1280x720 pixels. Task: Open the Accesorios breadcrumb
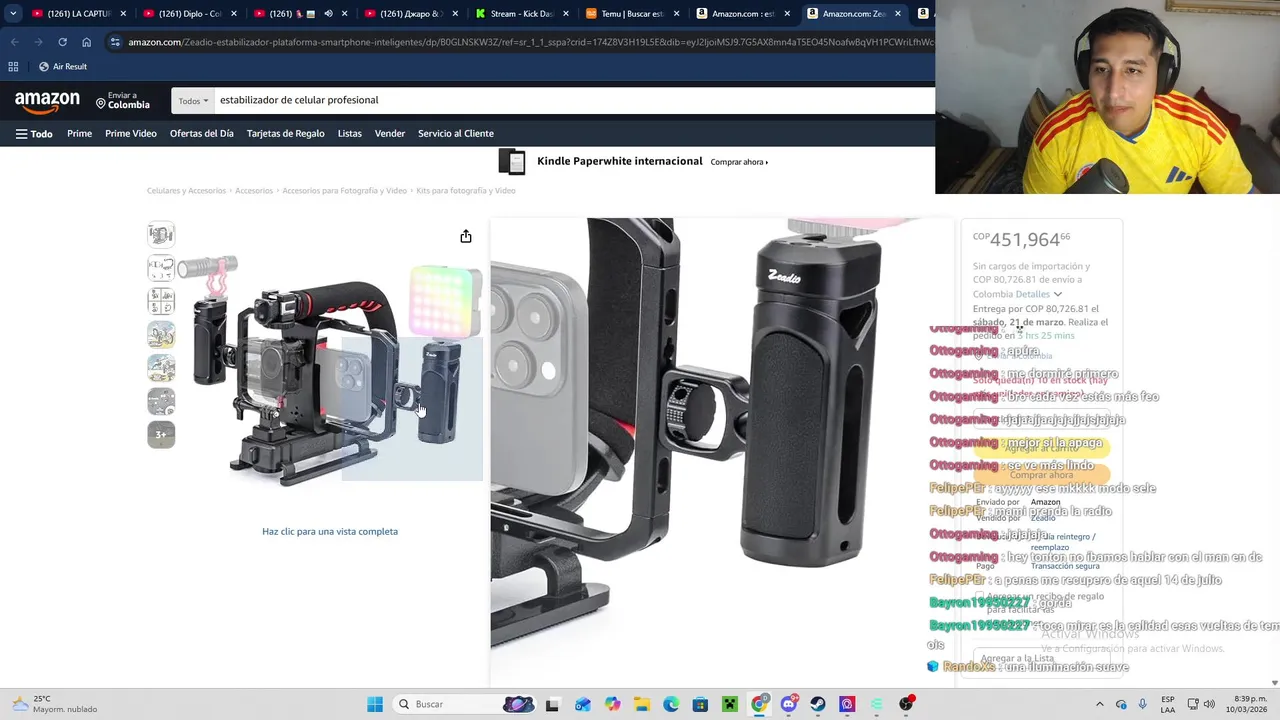(x=254, y=190)
